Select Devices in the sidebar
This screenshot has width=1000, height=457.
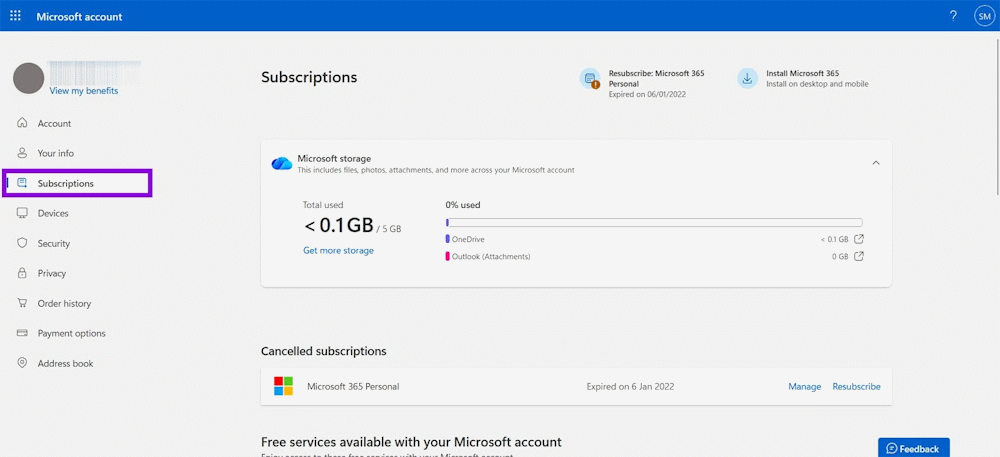tap(53, 214)
